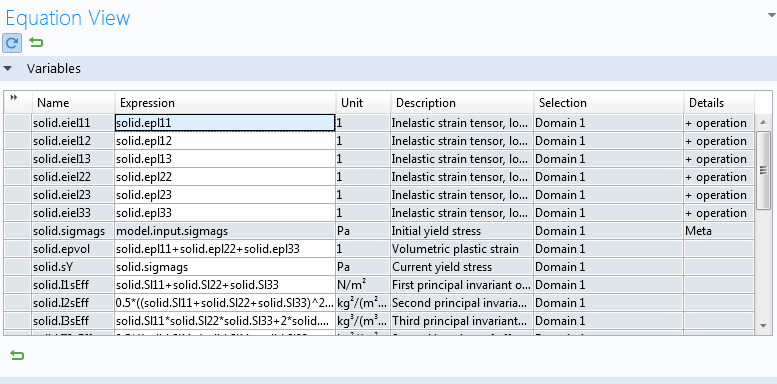Viewport: 777px width, 384px height.
Task: Click the column chooser arrows icon
Action: pyautogui.click(x=13, y=97)
